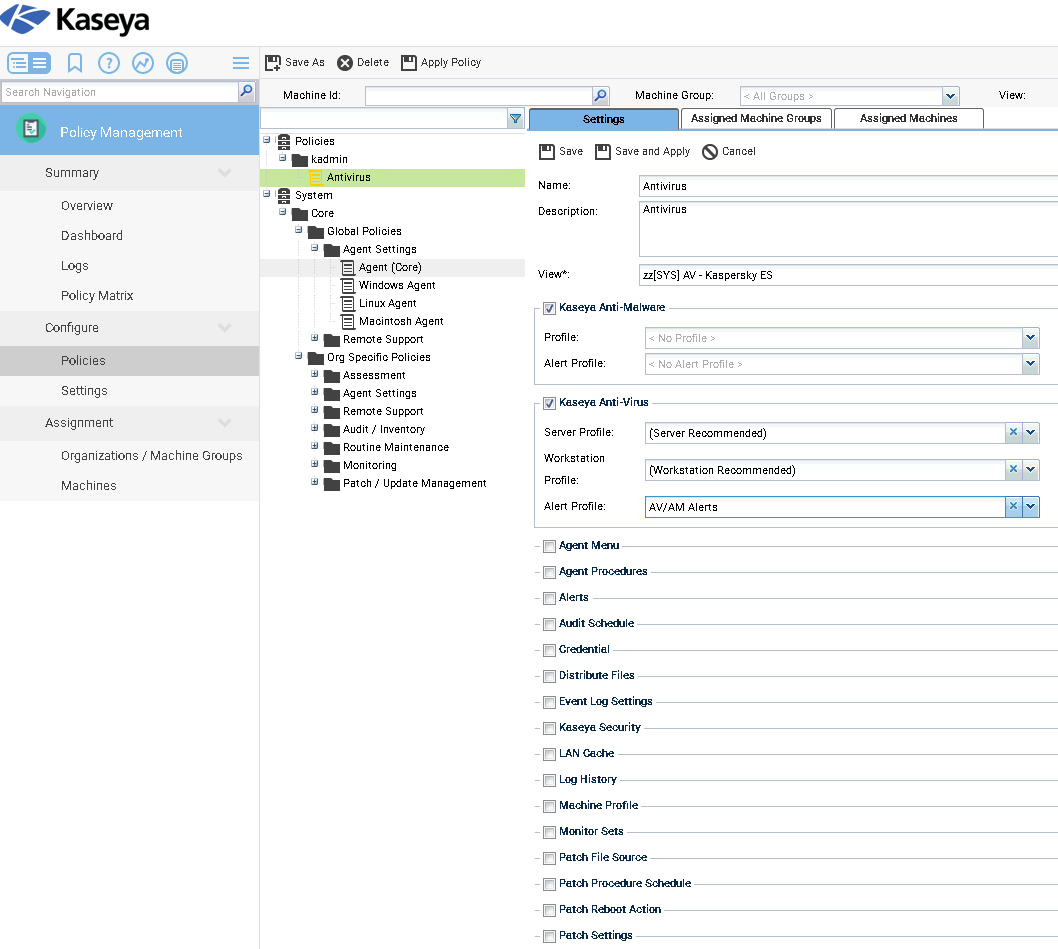Click the Save As toolbar icon

pos(273,63)
